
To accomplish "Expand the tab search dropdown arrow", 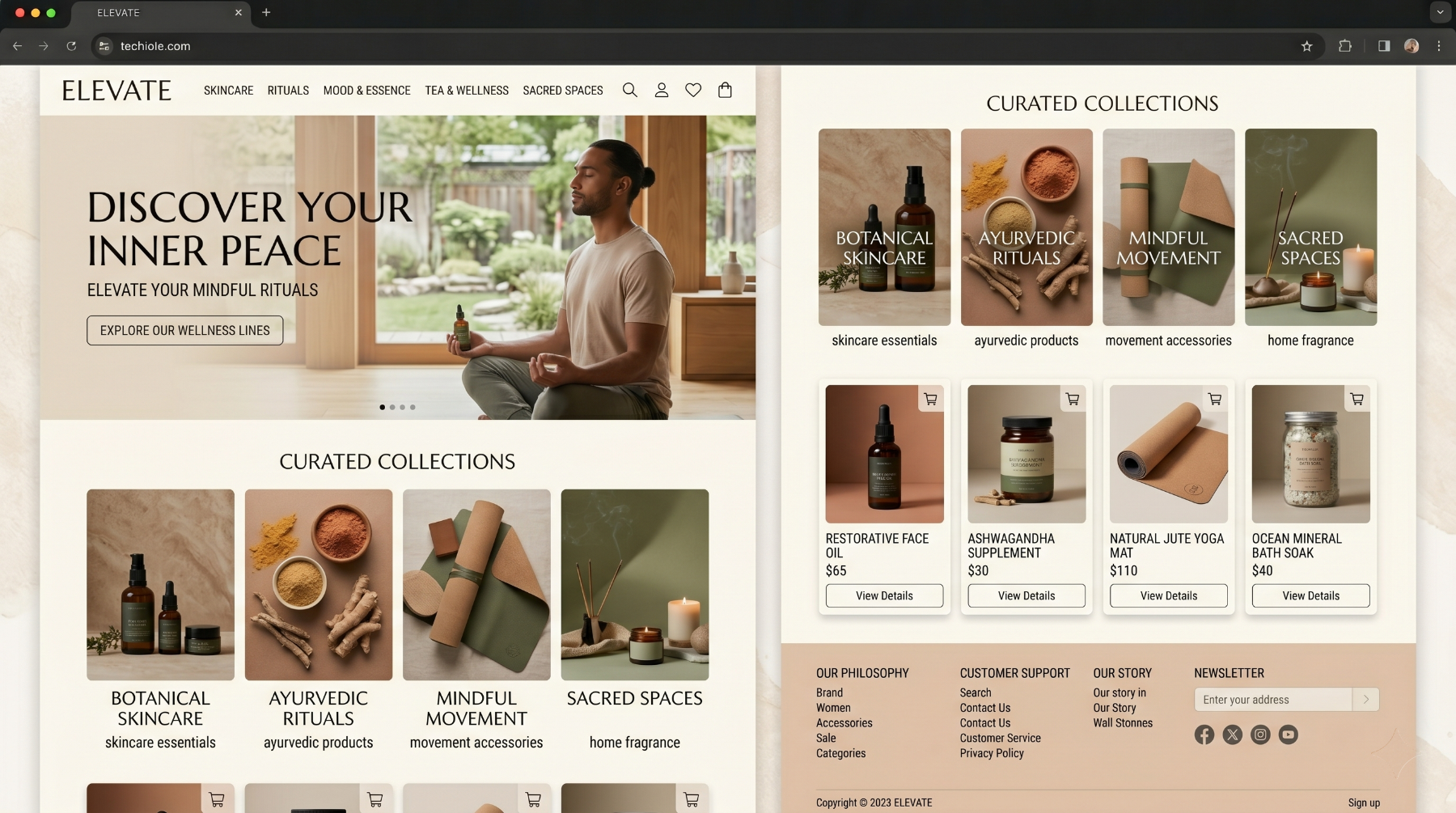I will 1440,12.
